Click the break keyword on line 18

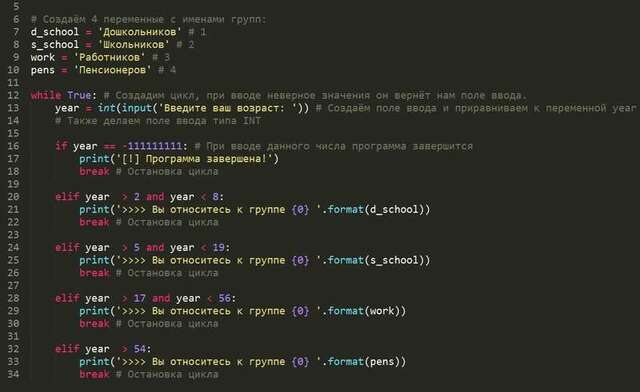(x=94, y=171)
